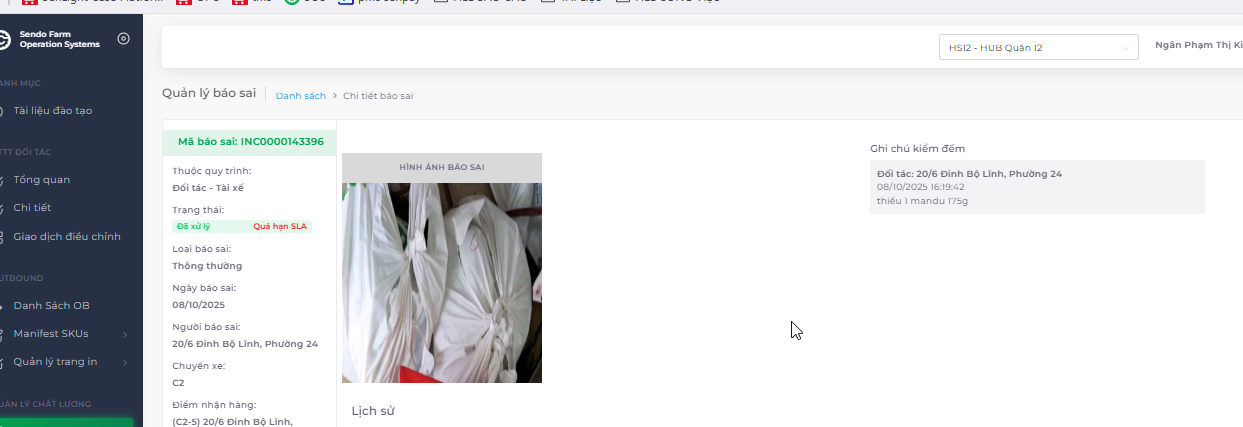Viewport: 1243px width, 427px height.
Task: Click the Chi tiết báo sai breadcrumb
Action: pyautogui.click(x=378, y=96)
